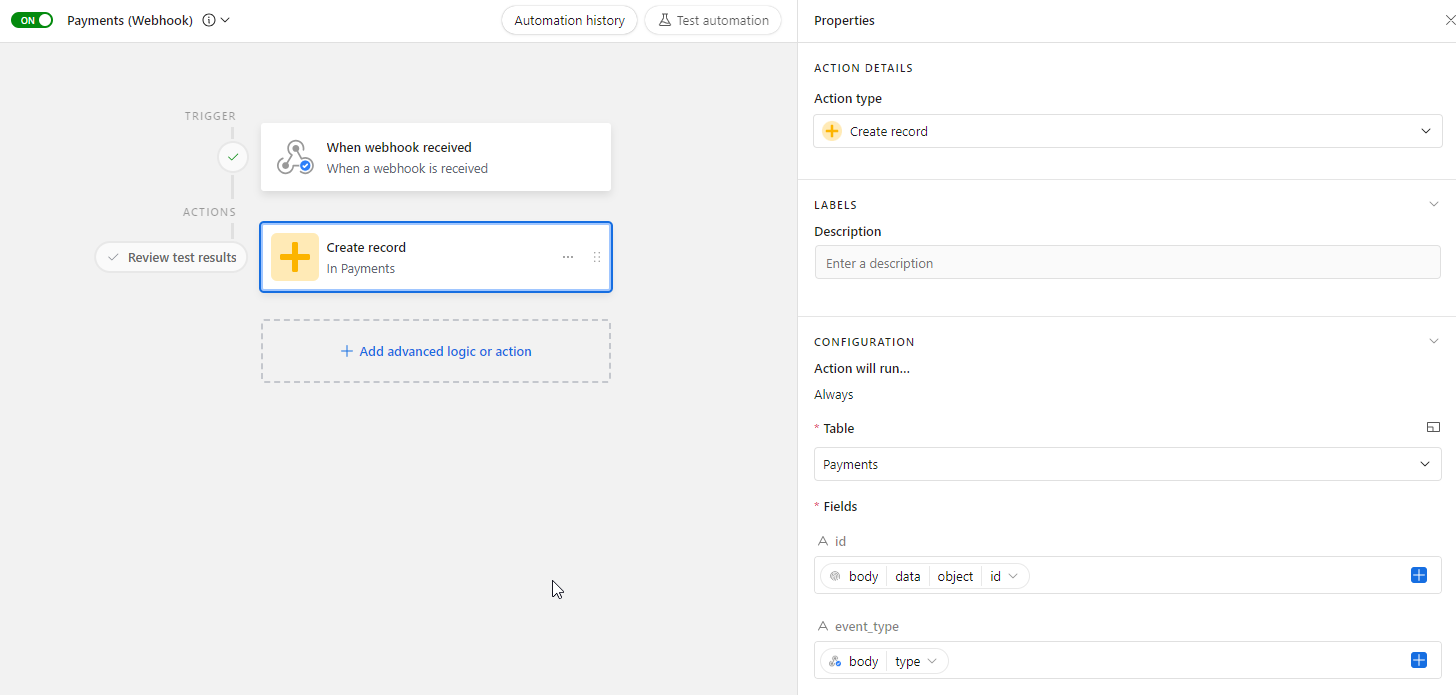Screen dimensions: 1456x695
Task: Click the blue plus for id field
Action: tap(1418, 575)
